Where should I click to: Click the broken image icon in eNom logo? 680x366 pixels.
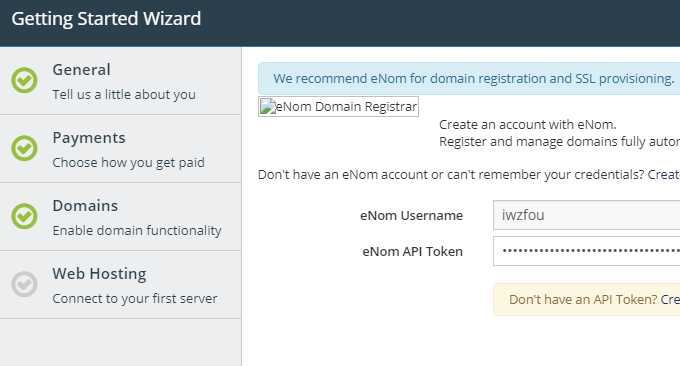268,107
